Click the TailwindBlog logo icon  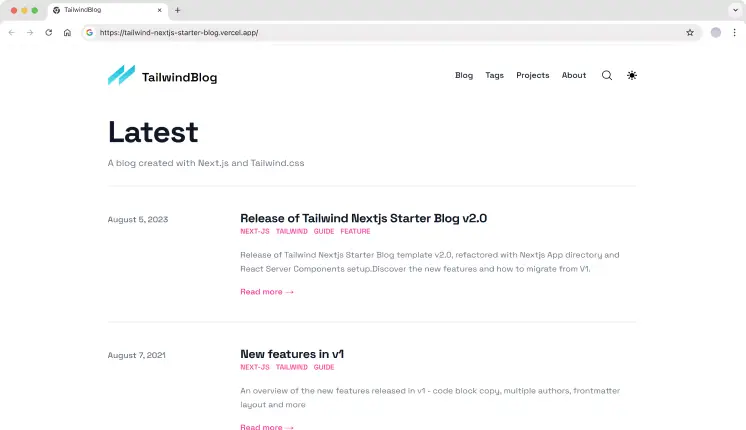tap(121, 75)
